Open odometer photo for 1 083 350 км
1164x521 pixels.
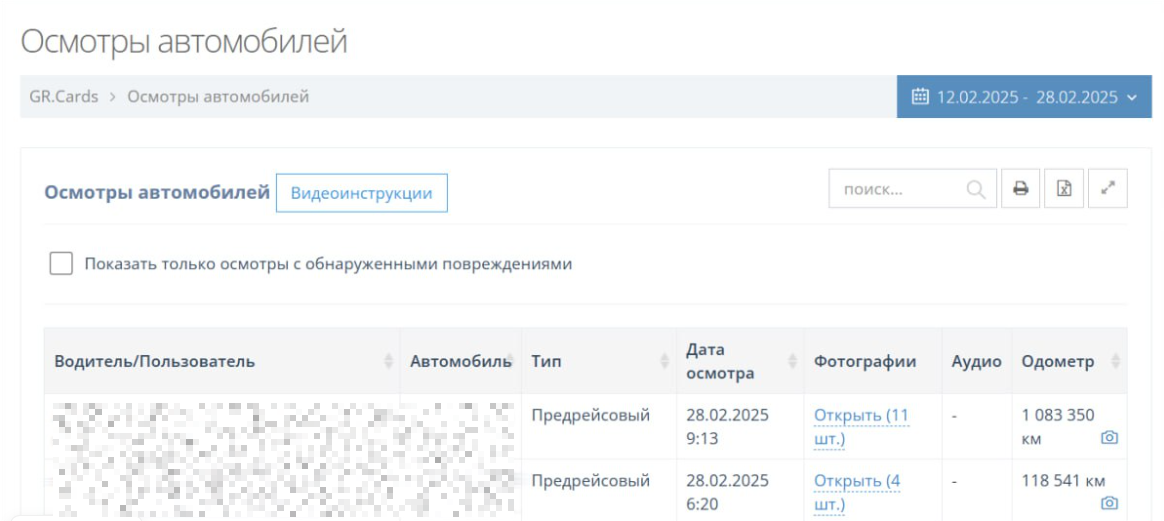pos(1109,437)
